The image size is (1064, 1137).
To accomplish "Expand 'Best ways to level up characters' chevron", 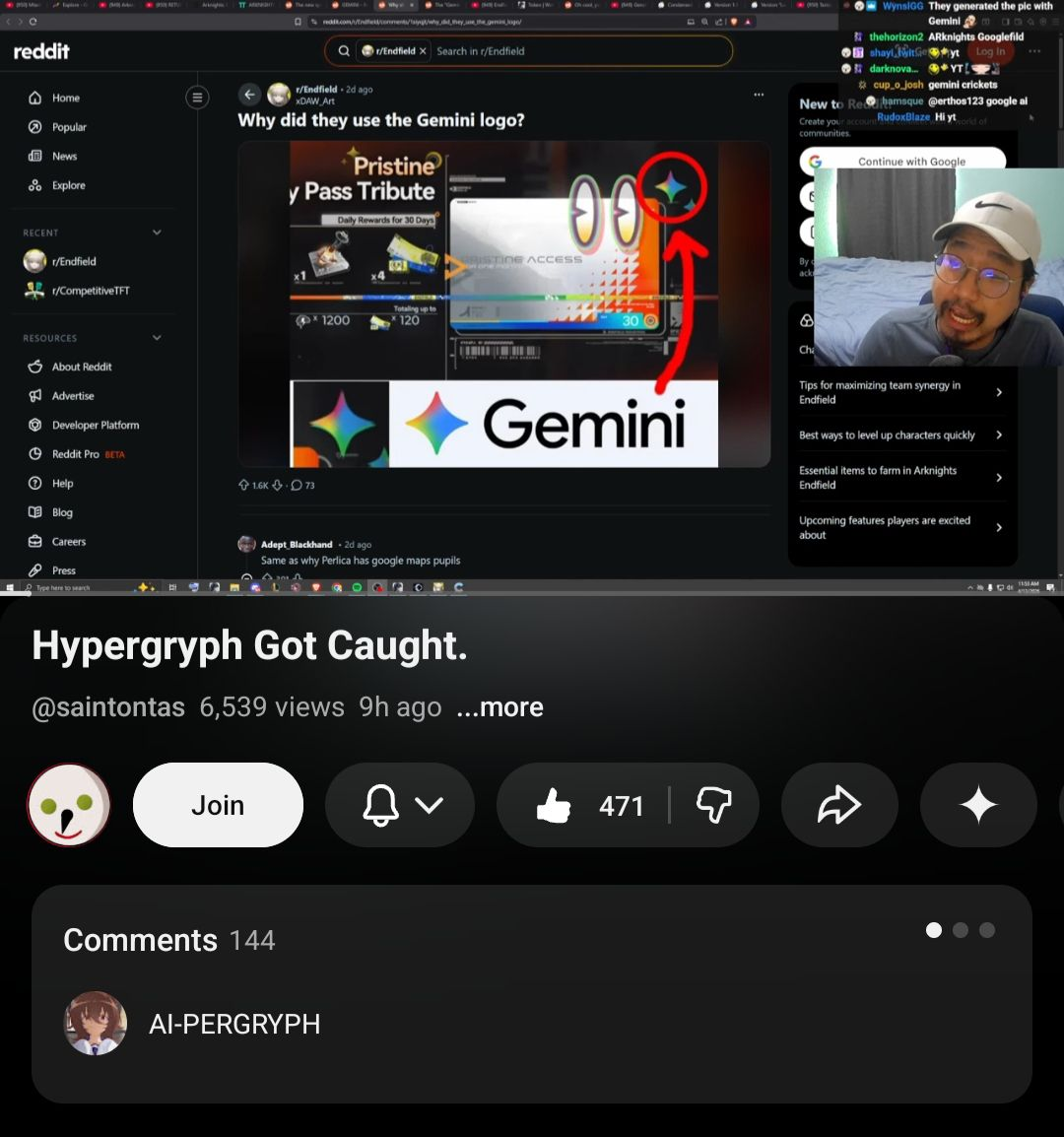I will tap(999, 435).
